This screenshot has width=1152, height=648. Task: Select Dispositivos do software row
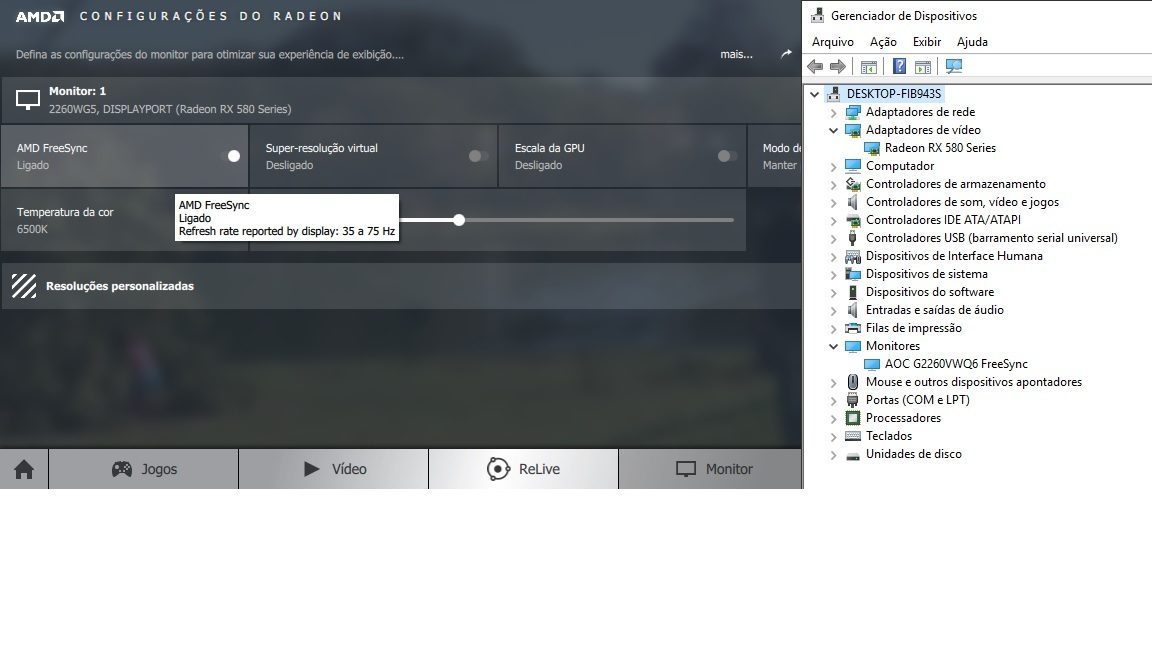tap(929, 292)
